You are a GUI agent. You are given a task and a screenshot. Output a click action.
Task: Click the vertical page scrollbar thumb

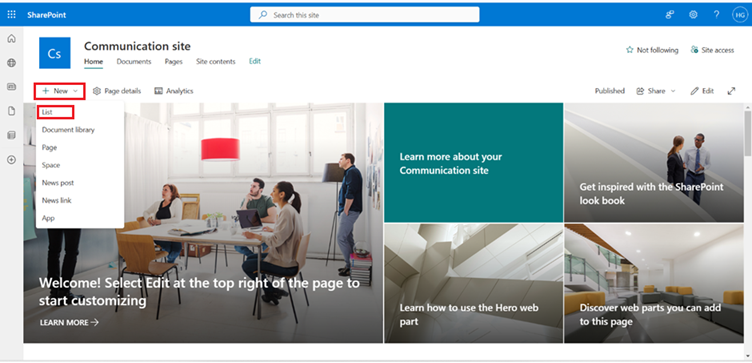[x=748, y=133]
